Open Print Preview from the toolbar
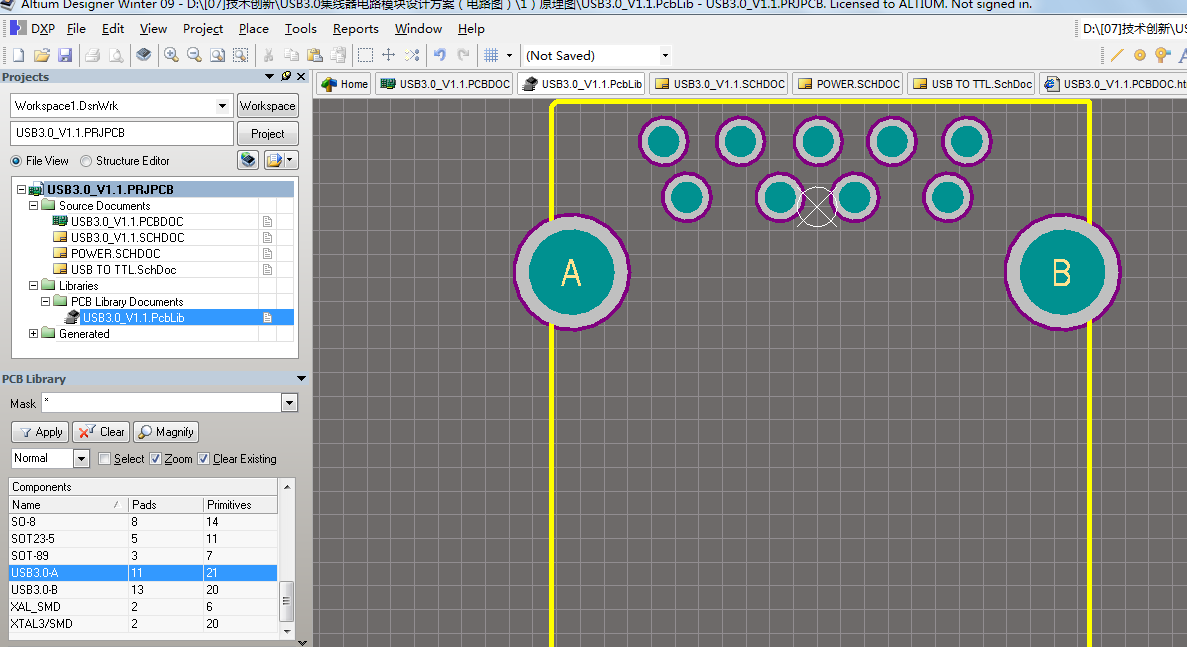 116,55
